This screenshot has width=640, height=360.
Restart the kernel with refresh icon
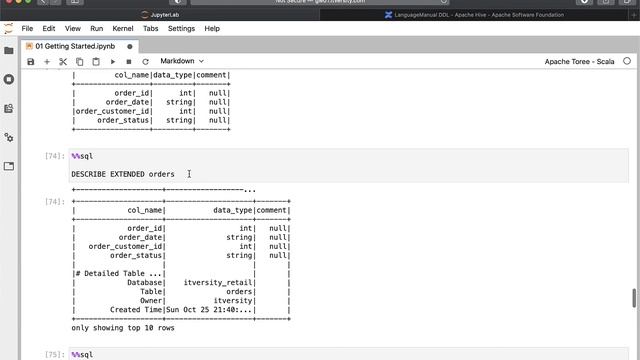point(145,62)
